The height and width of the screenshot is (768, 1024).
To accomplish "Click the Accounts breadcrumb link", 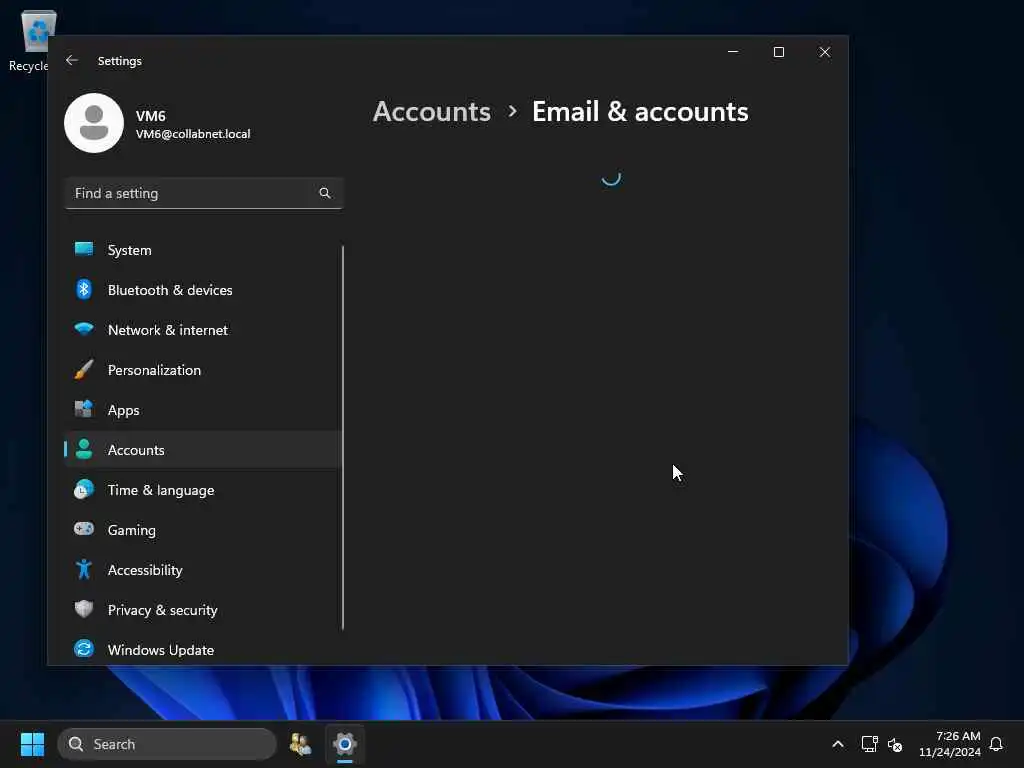I will [x=432, y=112].
